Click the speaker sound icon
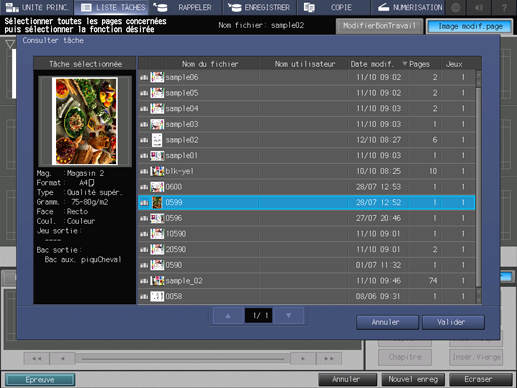Screen dimensions: 517x388 (479, 7)
